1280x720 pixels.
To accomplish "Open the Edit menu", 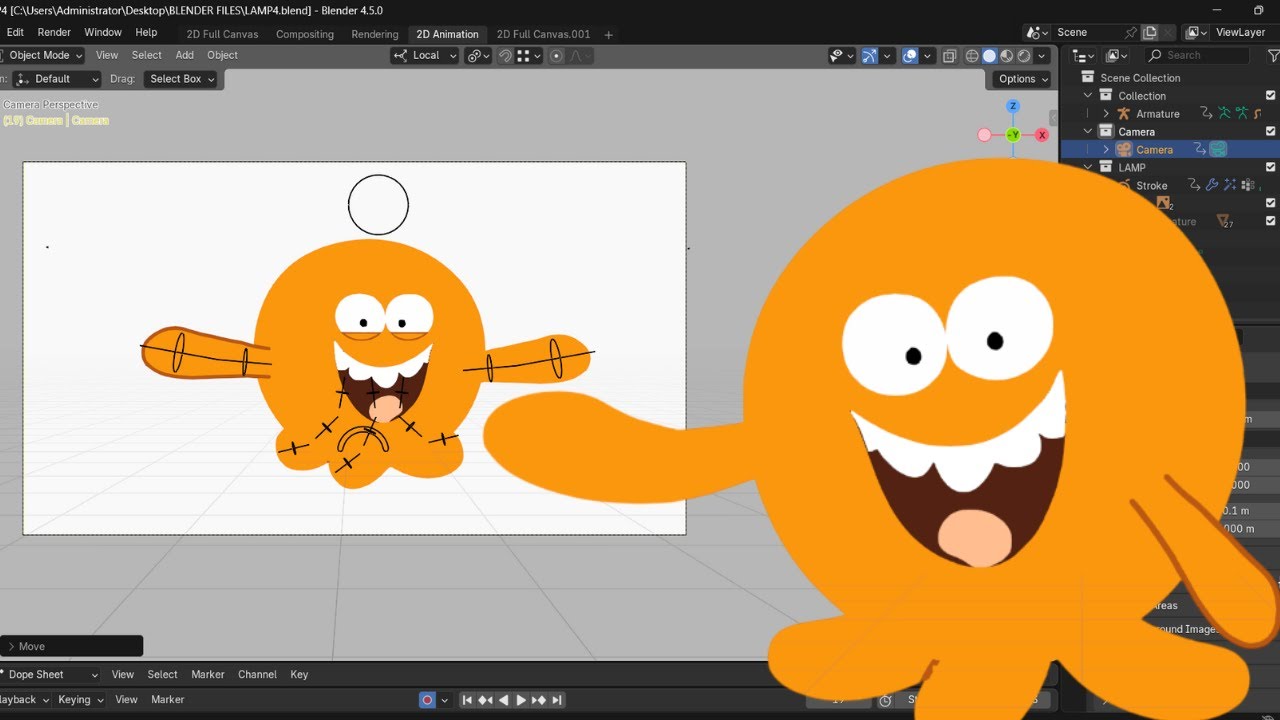I will click(x=15, y=32).
